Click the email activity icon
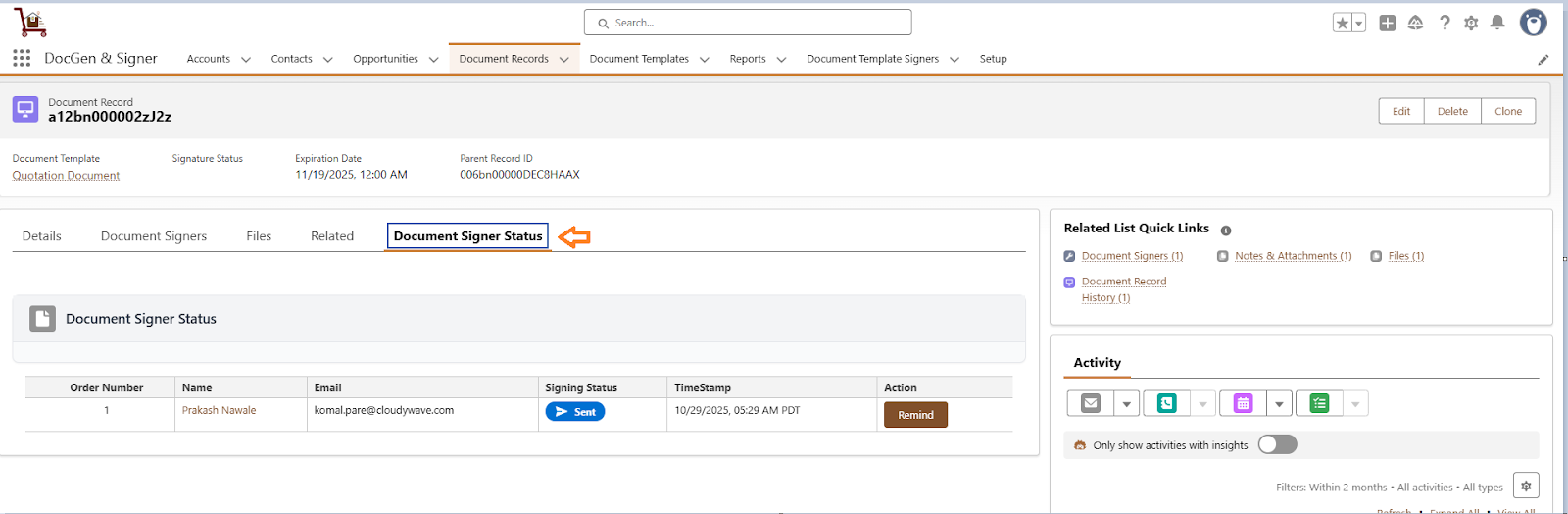Screen dimensions: 1568x514 pyautogui.click(x=1091, y=403)
